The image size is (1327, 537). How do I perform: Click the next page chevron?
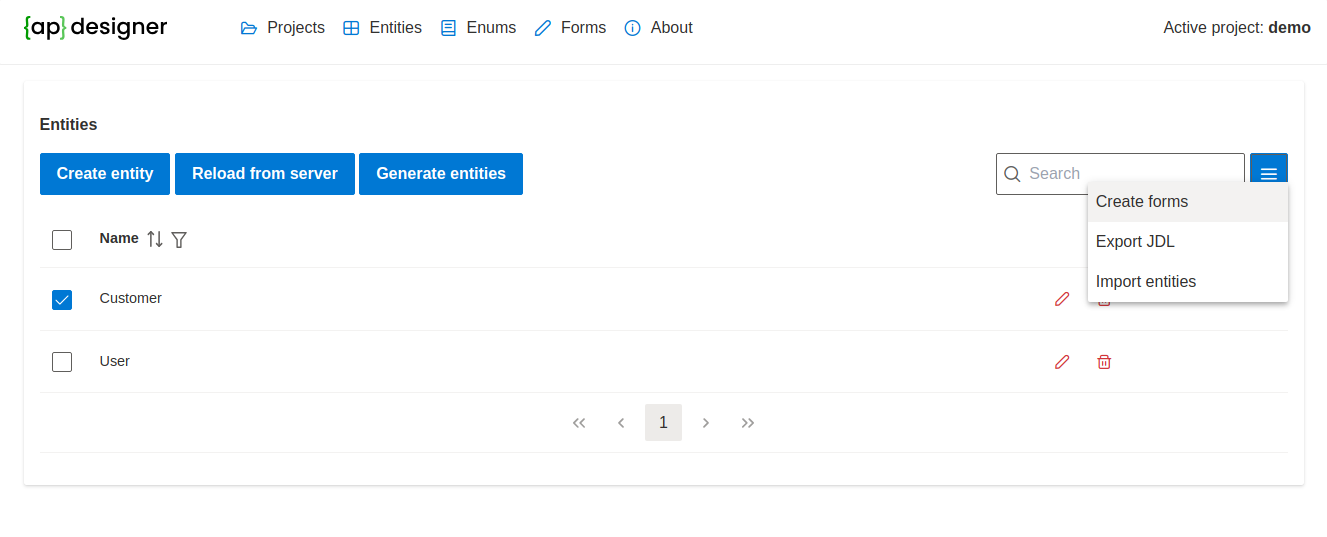[706, 423]
